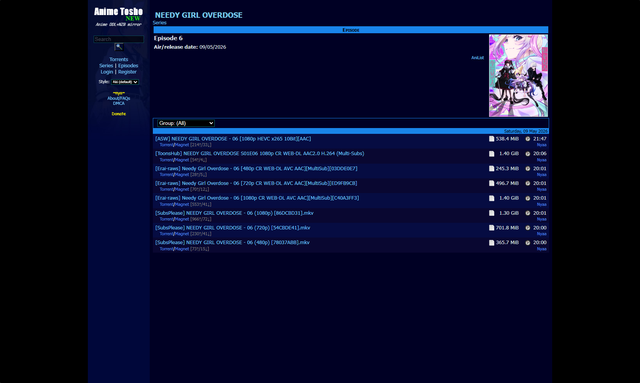Click Torrent link under SubsPlease 480p release

tap(166, 249)
